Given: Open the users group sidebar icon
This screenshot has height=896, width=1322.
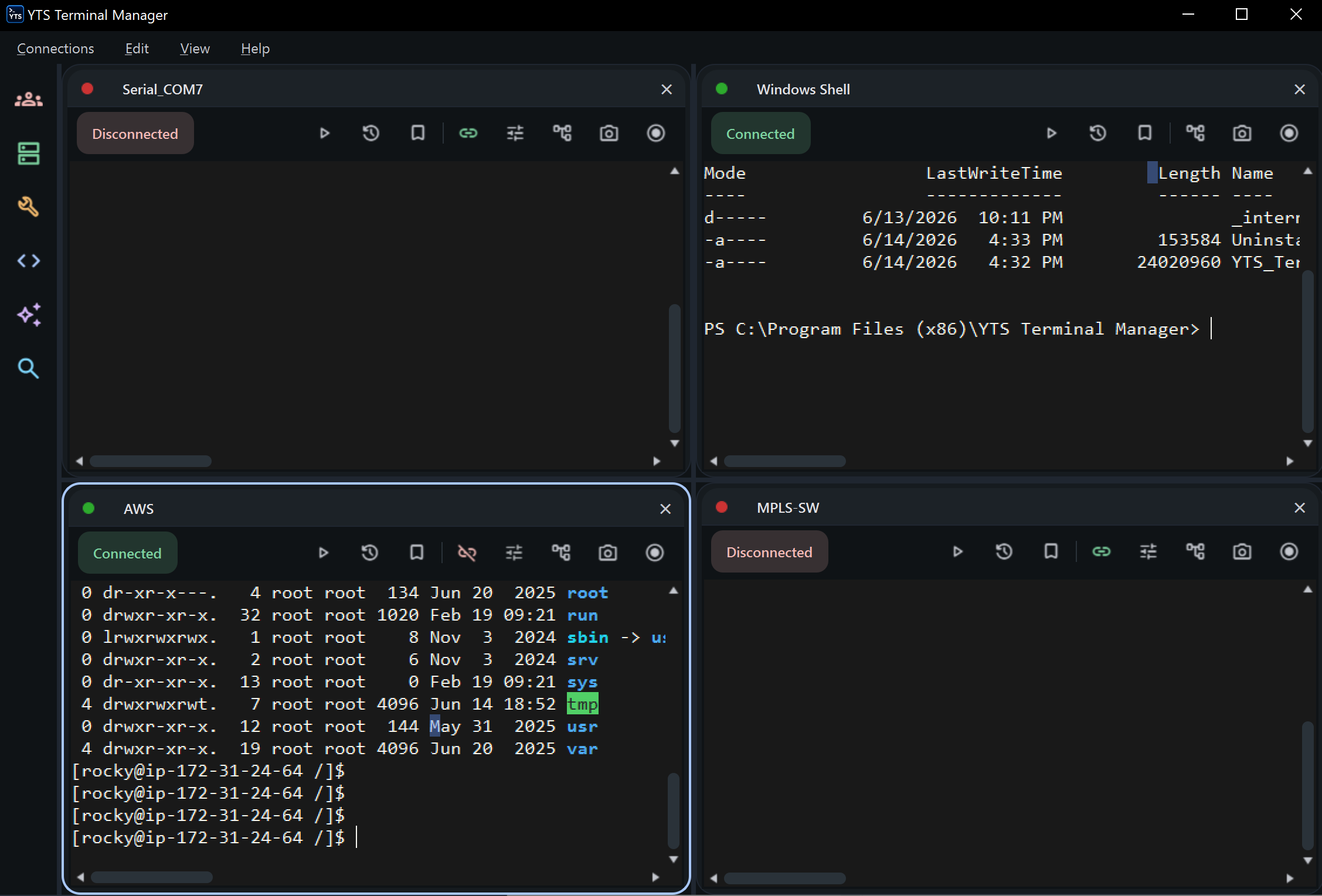Looking at the screenshot, I should pos(29,100).
